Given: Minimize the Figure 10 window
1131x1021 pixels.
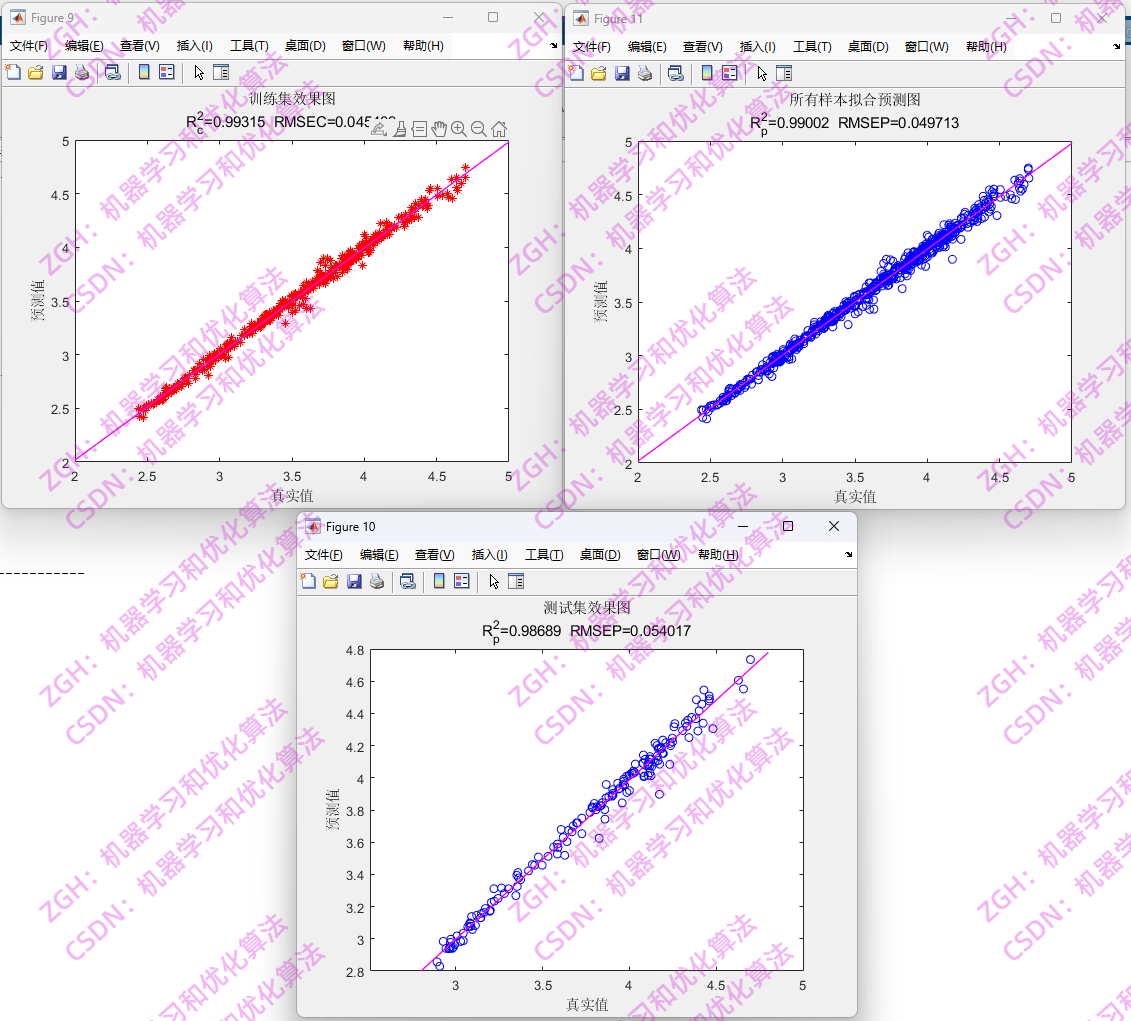Looking at the screenshot, I should point(743,526).
